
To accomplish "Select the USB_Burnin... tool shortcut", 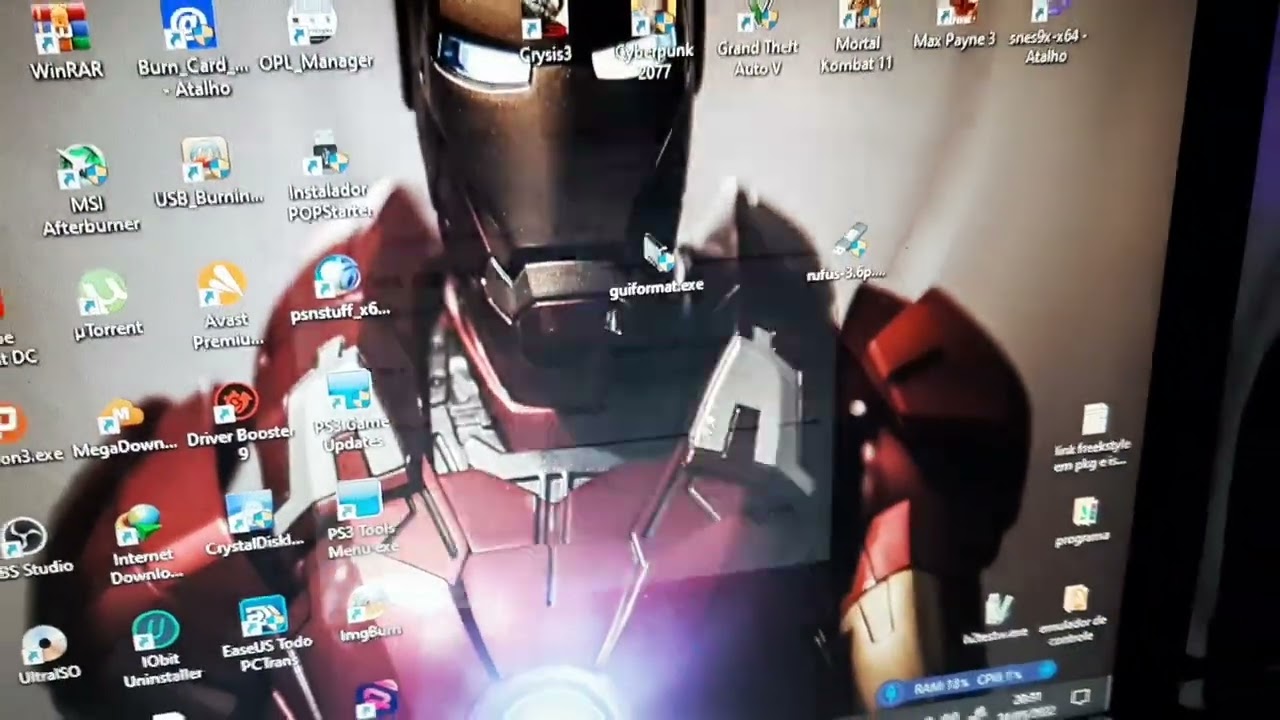I will [x=208, y=172].
